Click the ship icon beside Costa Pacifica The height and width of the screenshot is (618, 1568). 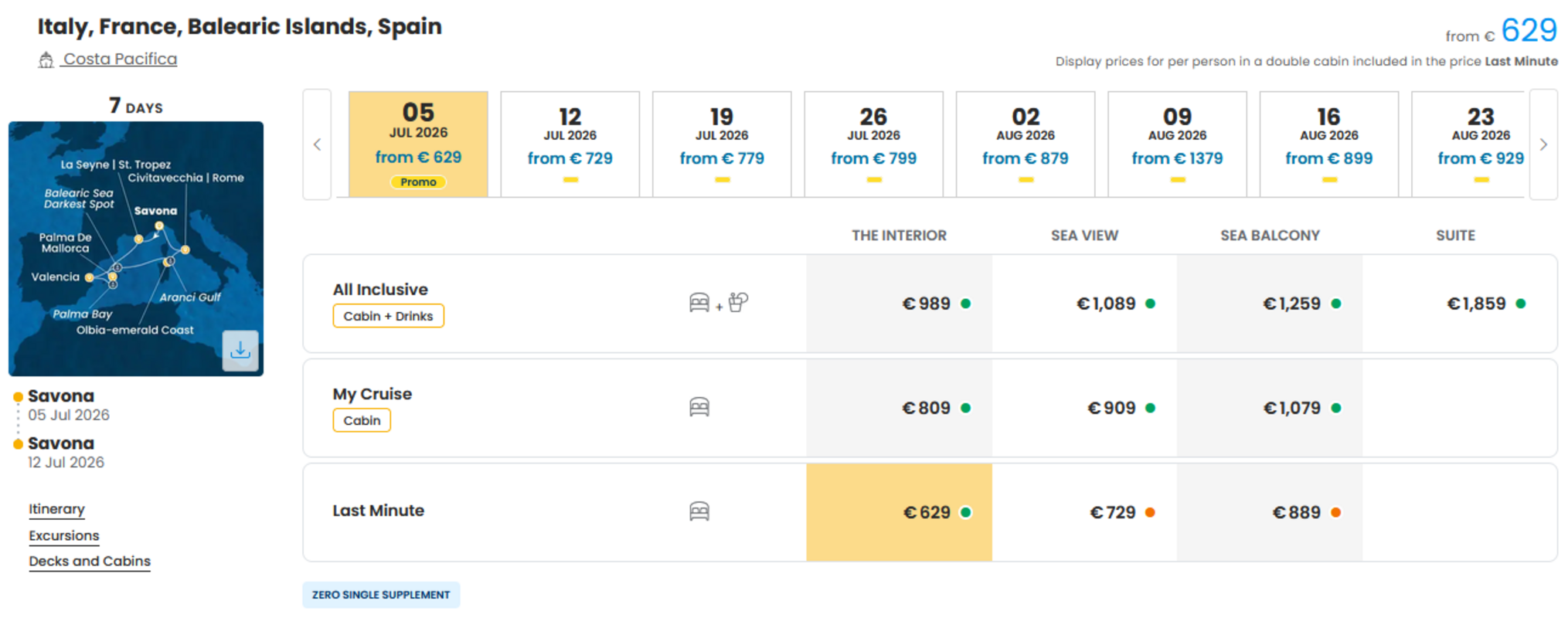pos(46,60)
